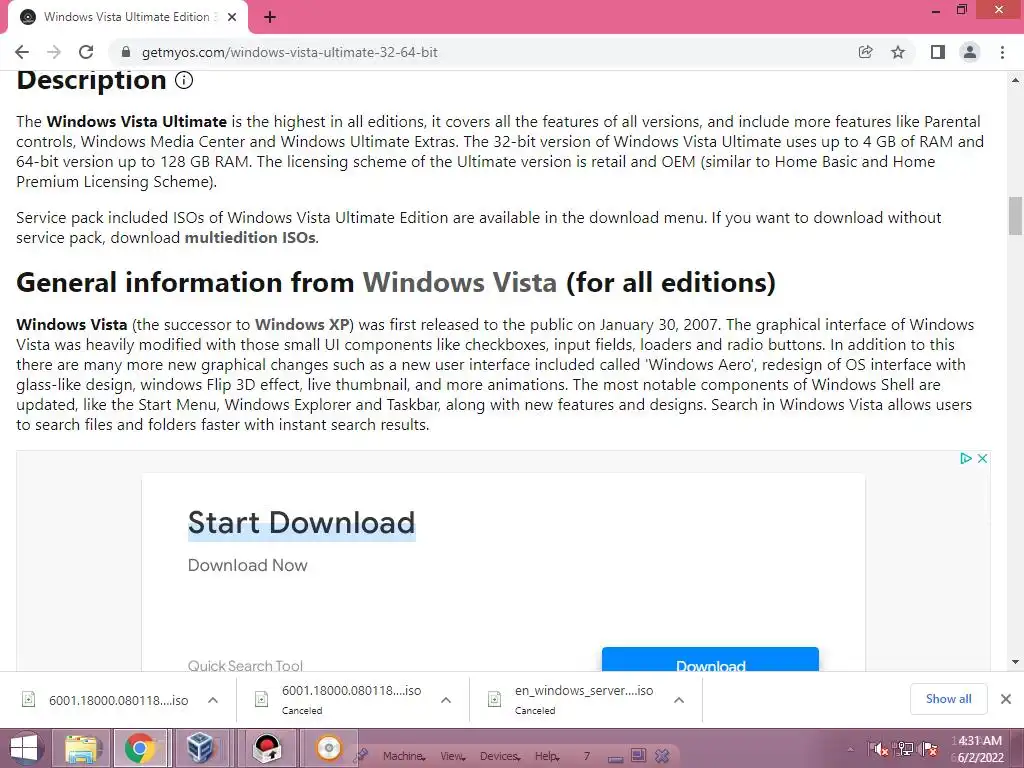Image resolution: width=1024 pixels, height=768 pixels.
Task: Open the Action Center flag icon
Action: [929, 749]
